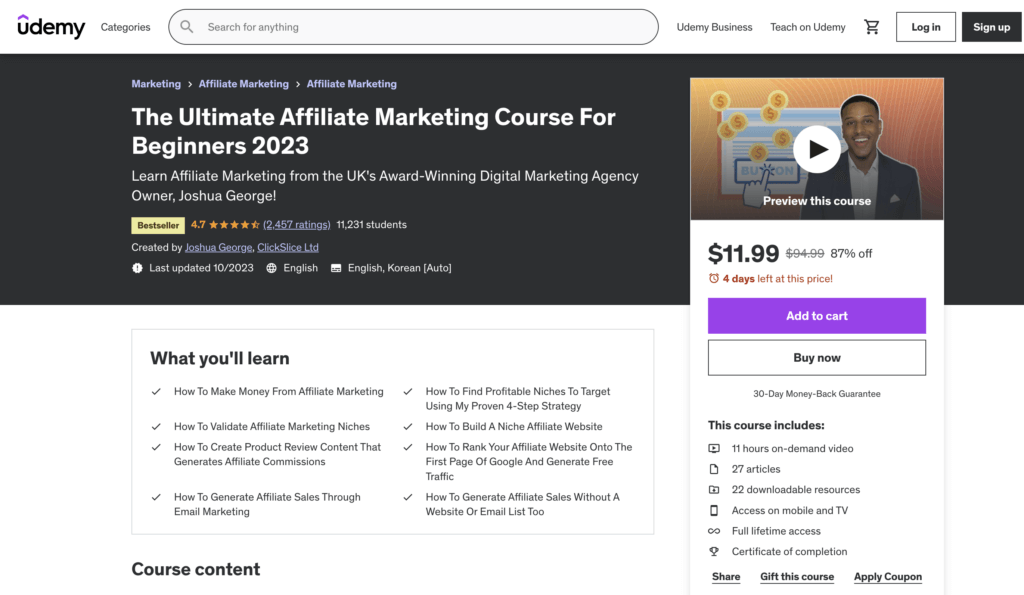
Task: Click the alarm clock icon near price deadline
Action: [x=712, y=279]
